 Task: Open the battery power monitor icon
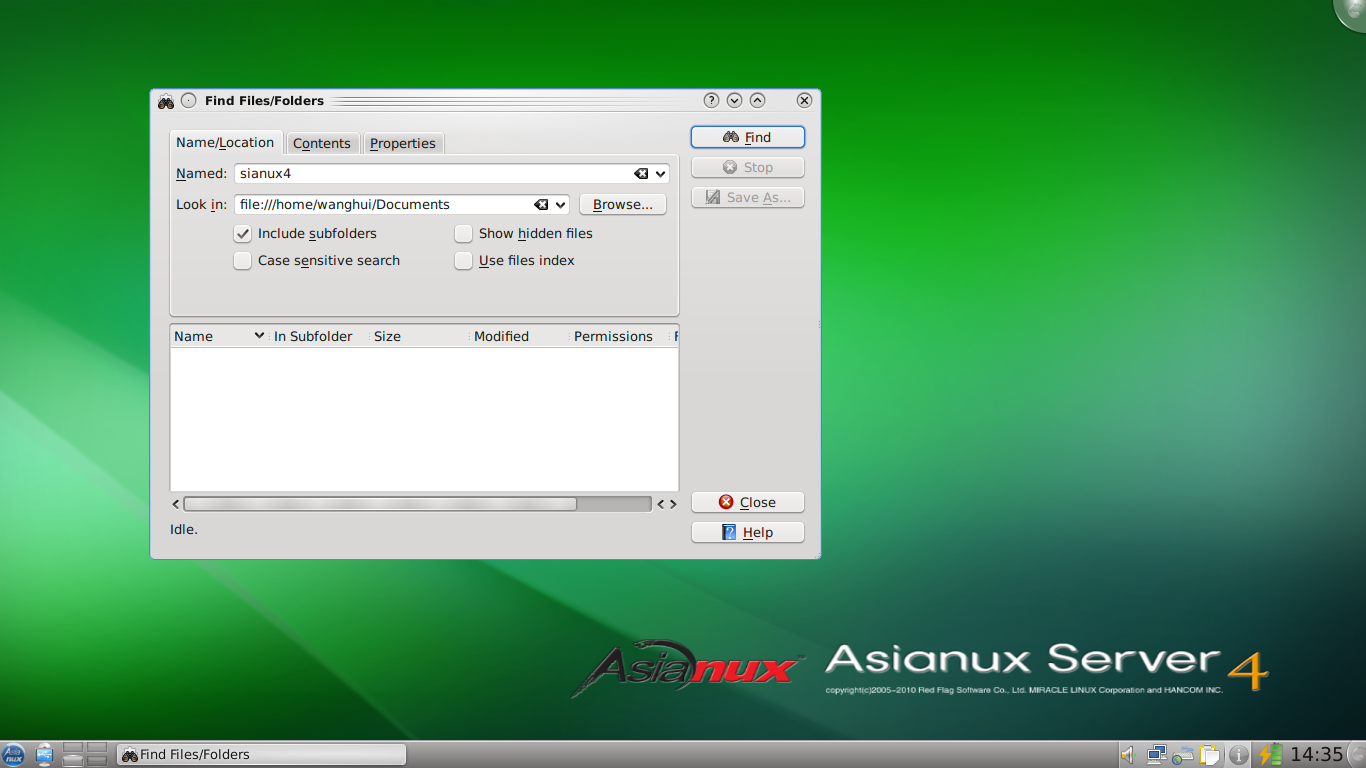pyautogui.click(x=1270, y=755)
